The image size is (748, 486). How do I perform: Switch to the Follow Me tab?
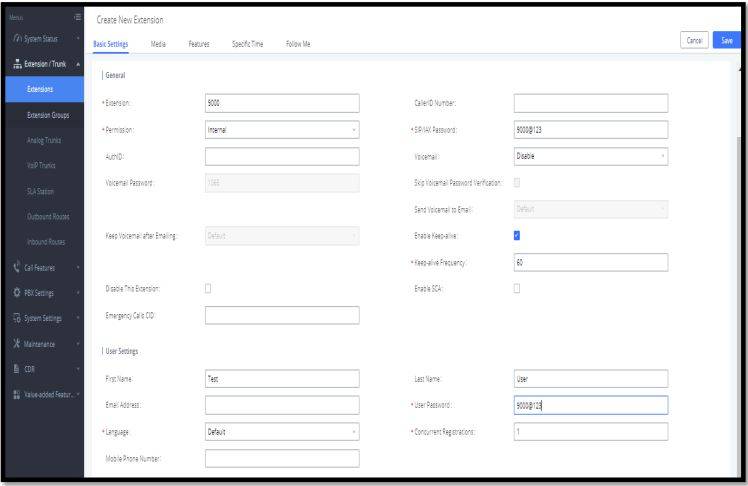298,44
